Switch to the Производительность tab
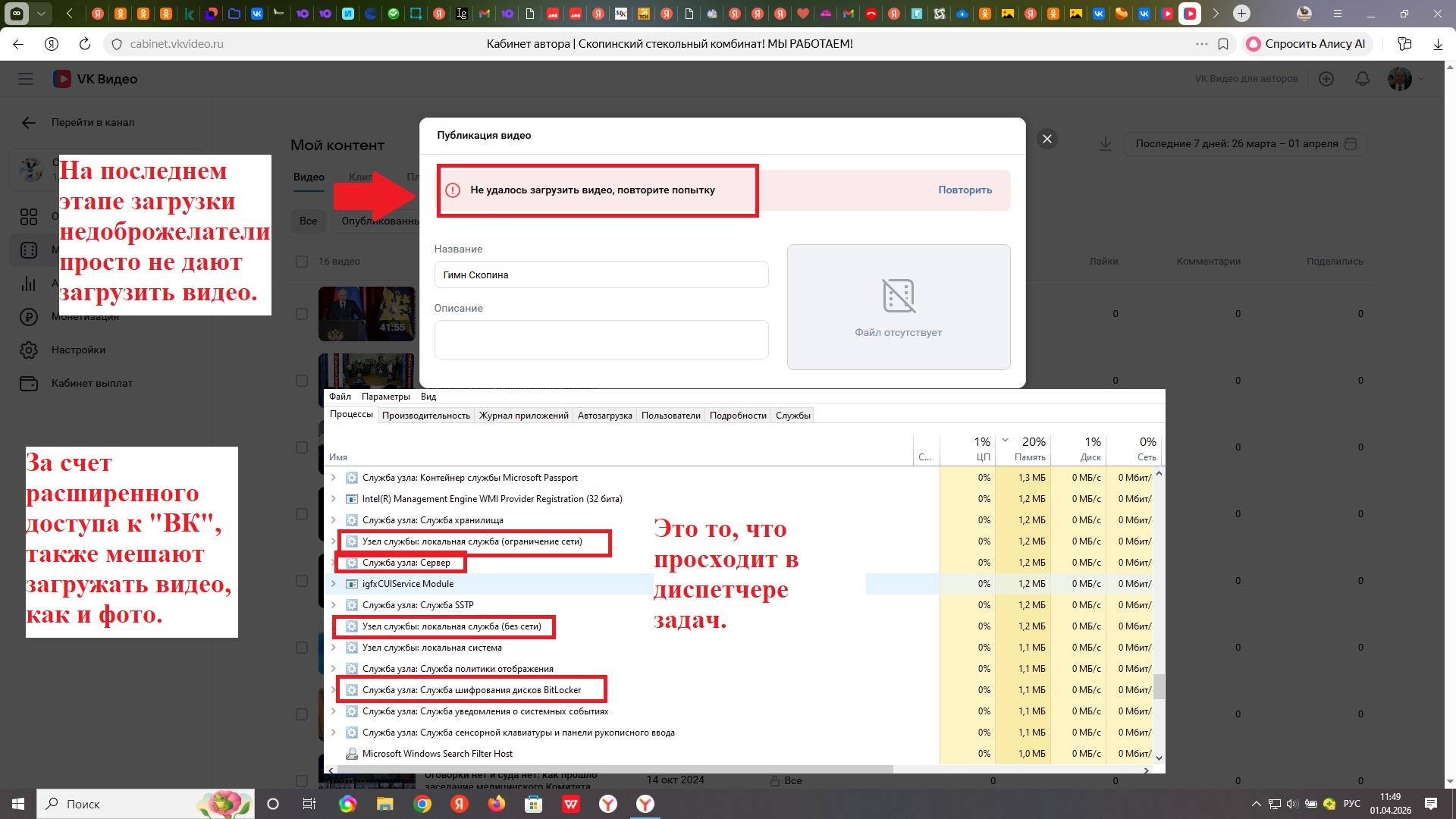The image size is (1456, 819). (425, 416)
